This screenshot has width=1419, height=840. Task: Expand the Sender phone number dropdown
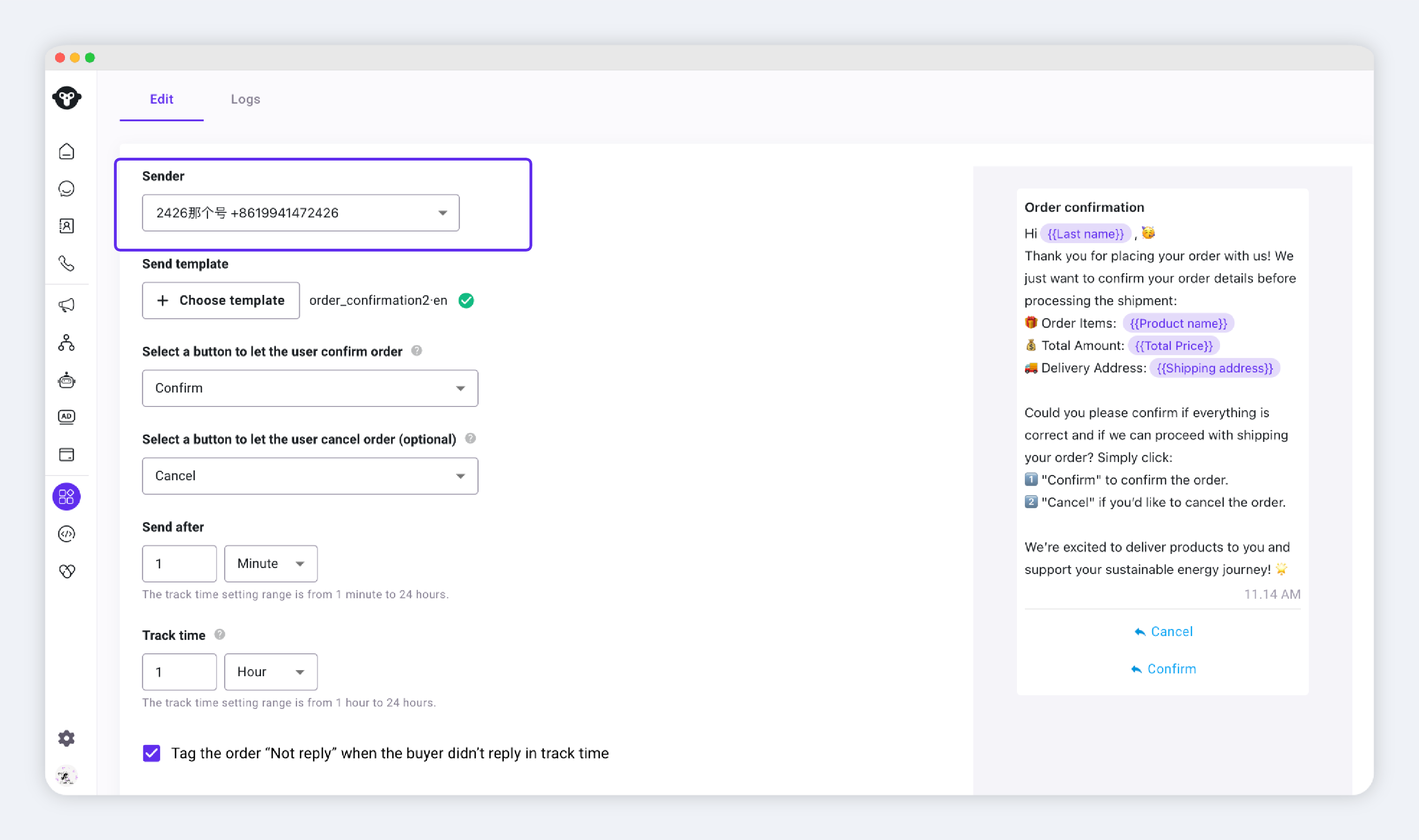coord(301,213)
